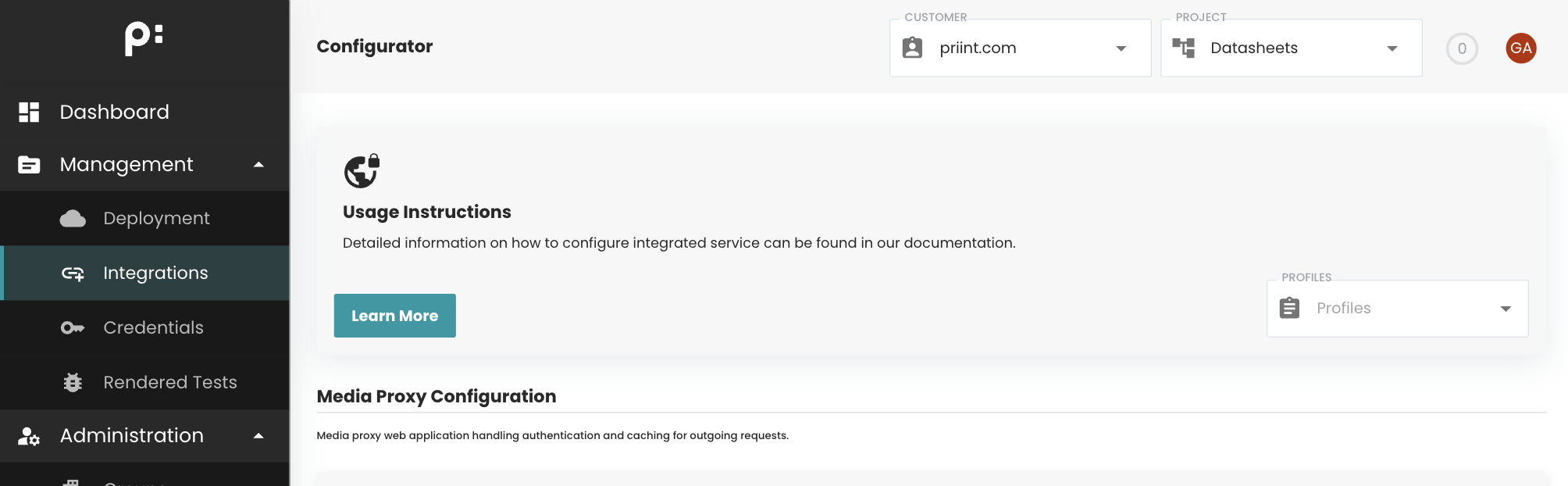Click the Credentials key icon

point(73,328)
